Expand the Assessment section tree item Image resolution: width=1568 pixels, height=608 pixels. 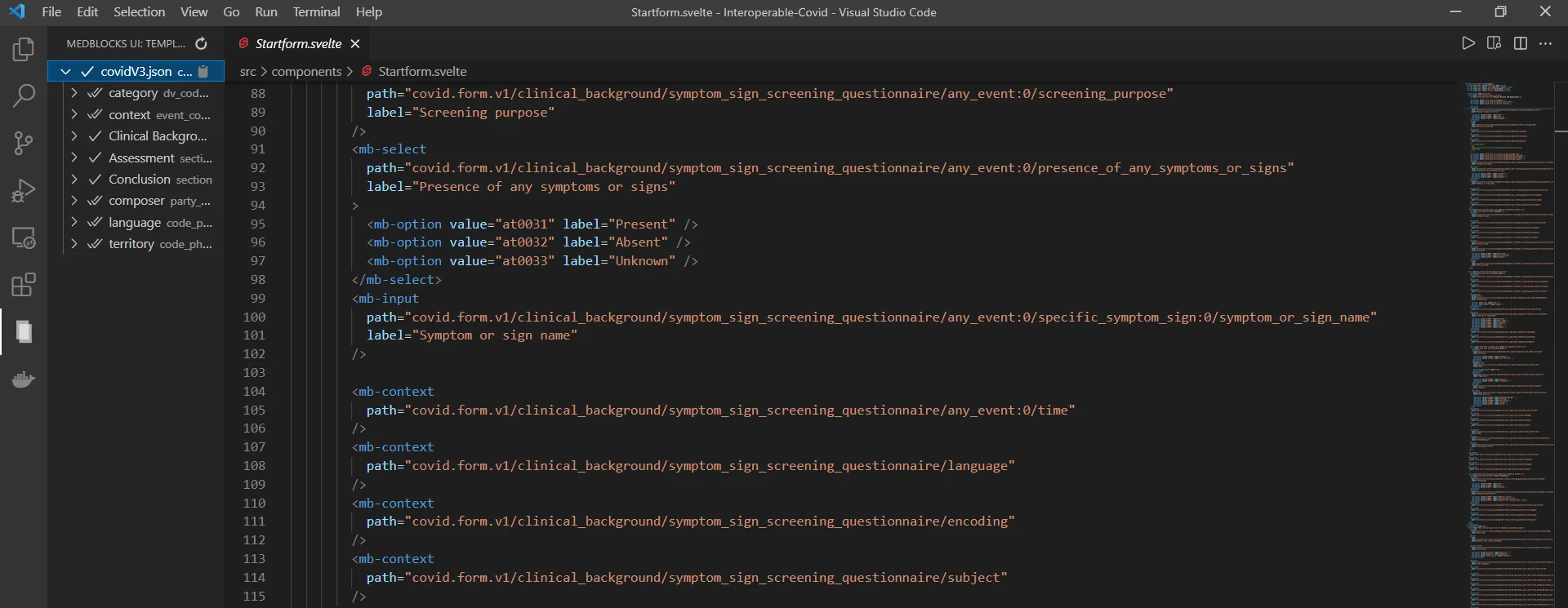point(74,158)
